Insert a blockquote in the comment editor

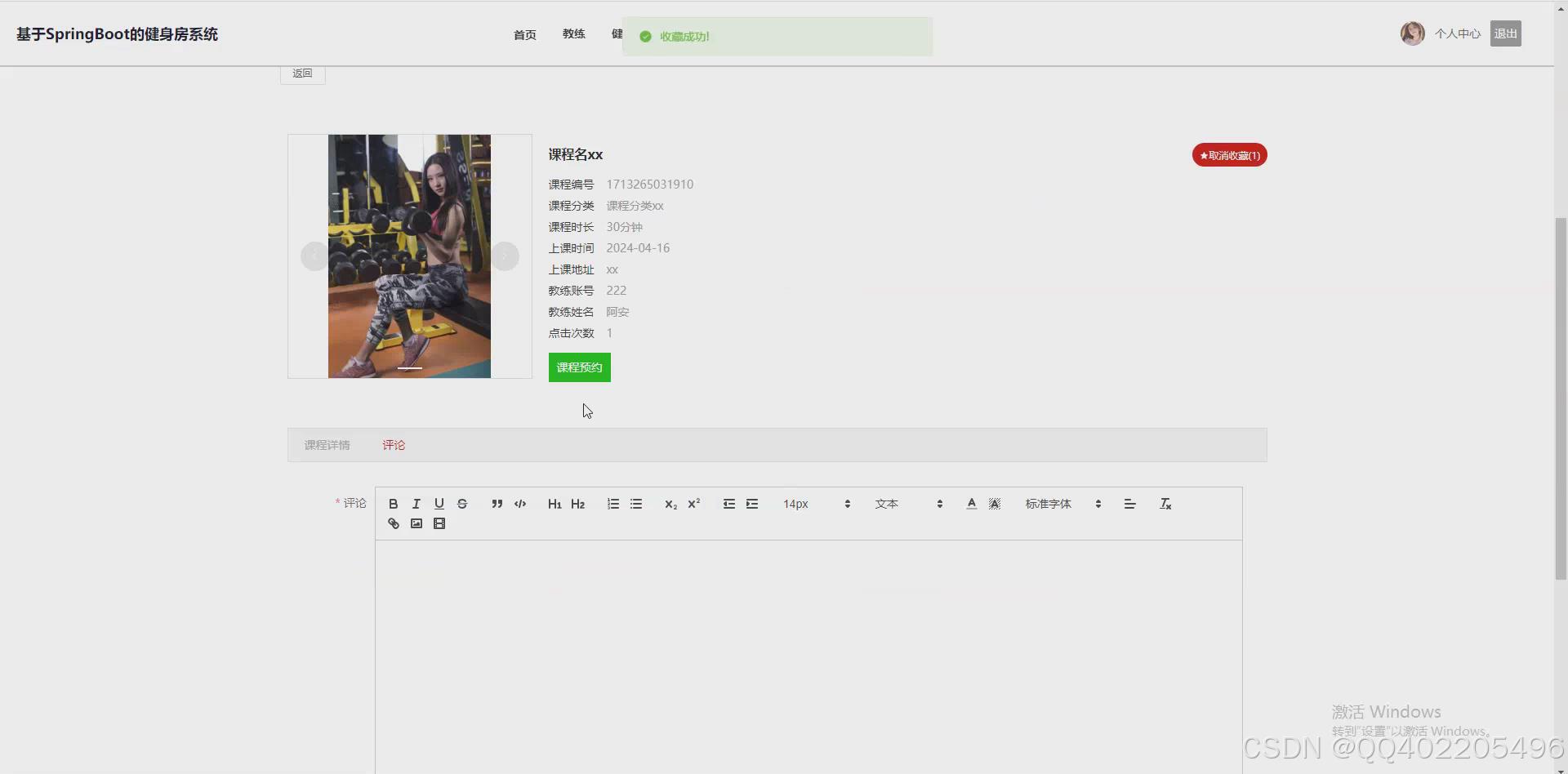(x=497, y=504)
